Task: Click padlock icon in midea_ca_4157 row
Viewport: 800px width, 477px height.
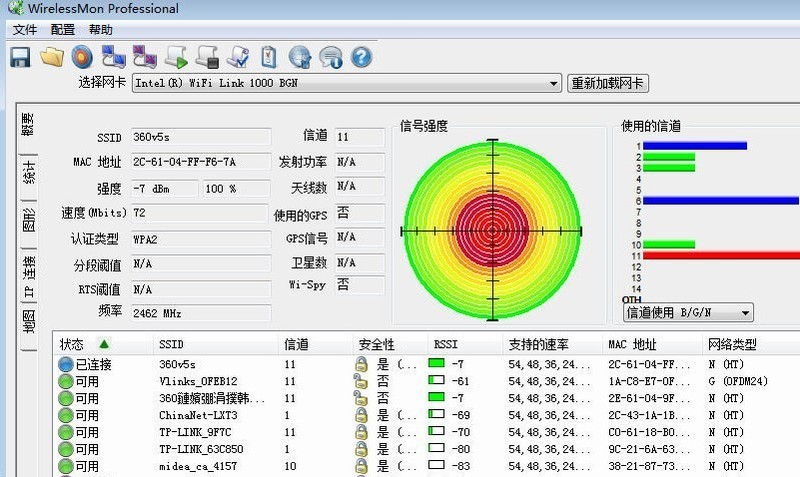Action: [361, 466]
